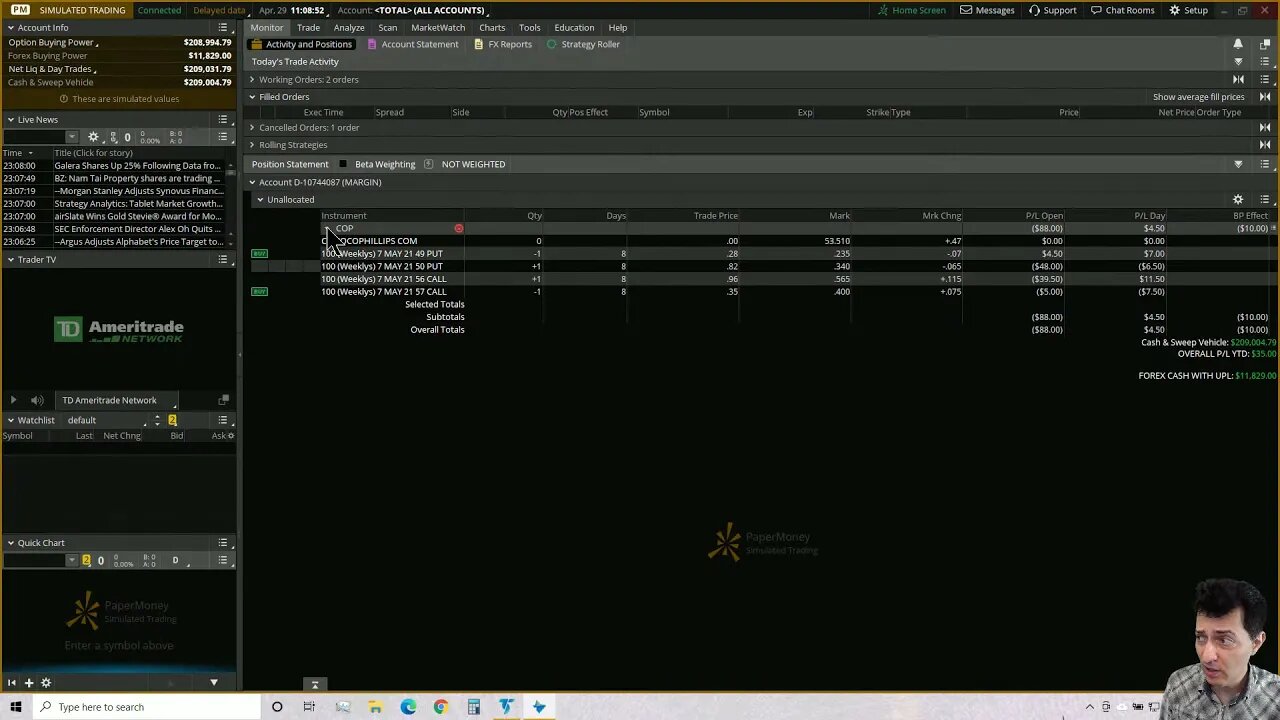Open File Explorer from taskbar
Image resolution: width=1280 pixels, height=720 pixels.
click(x=375, y=707)
